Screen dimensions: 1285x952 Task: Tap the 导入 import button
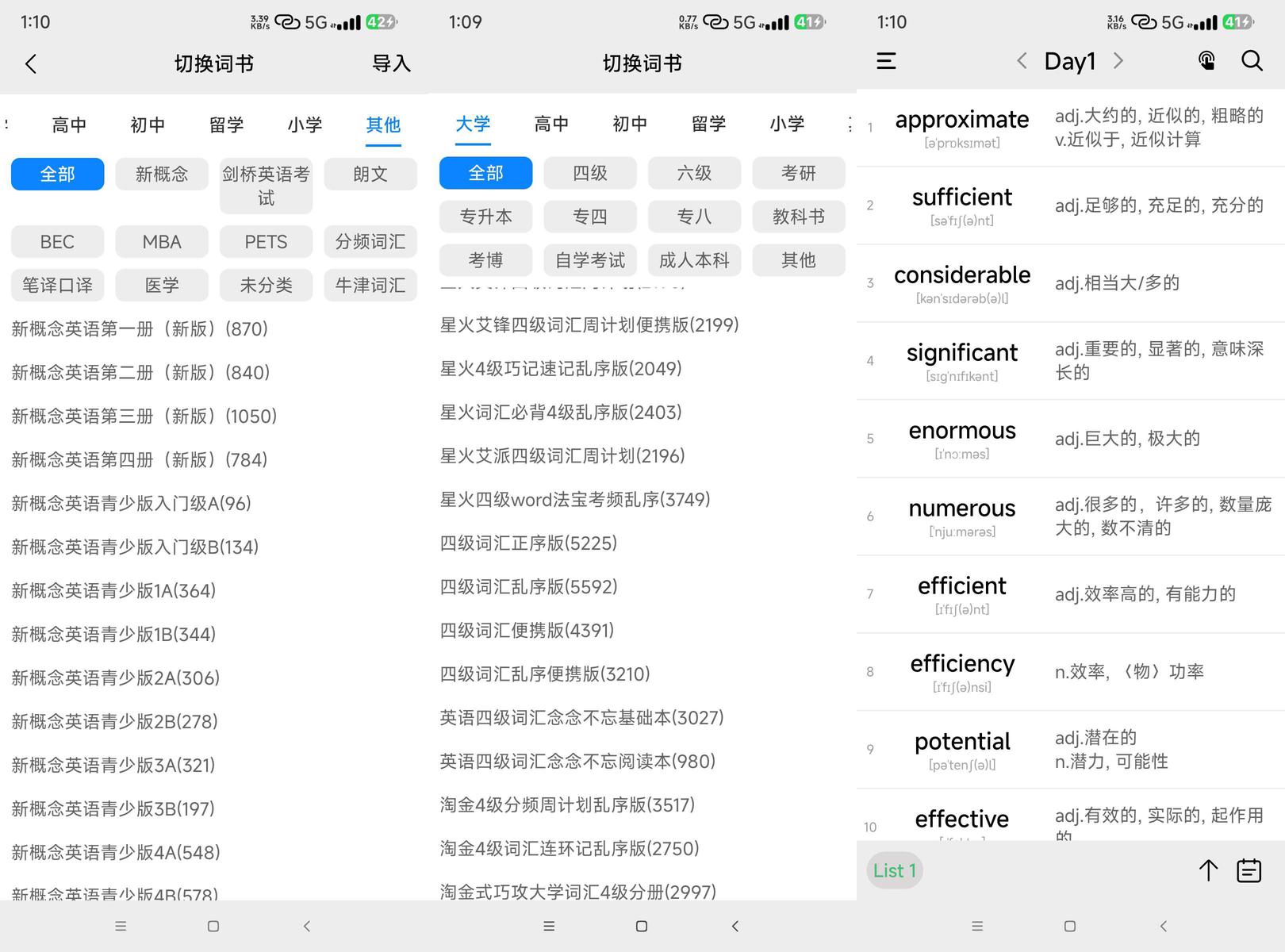[391, 63]
